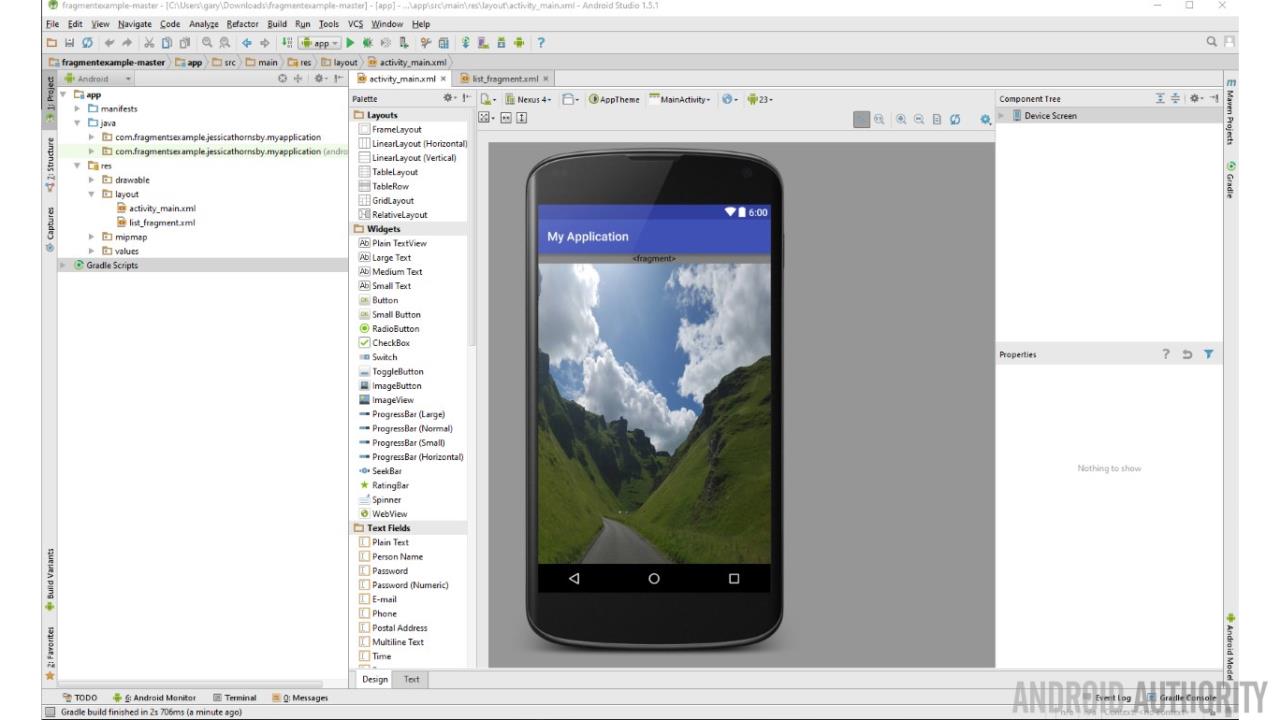Click the Help question mark icon
1280x720 pixels.
[540, 43]
